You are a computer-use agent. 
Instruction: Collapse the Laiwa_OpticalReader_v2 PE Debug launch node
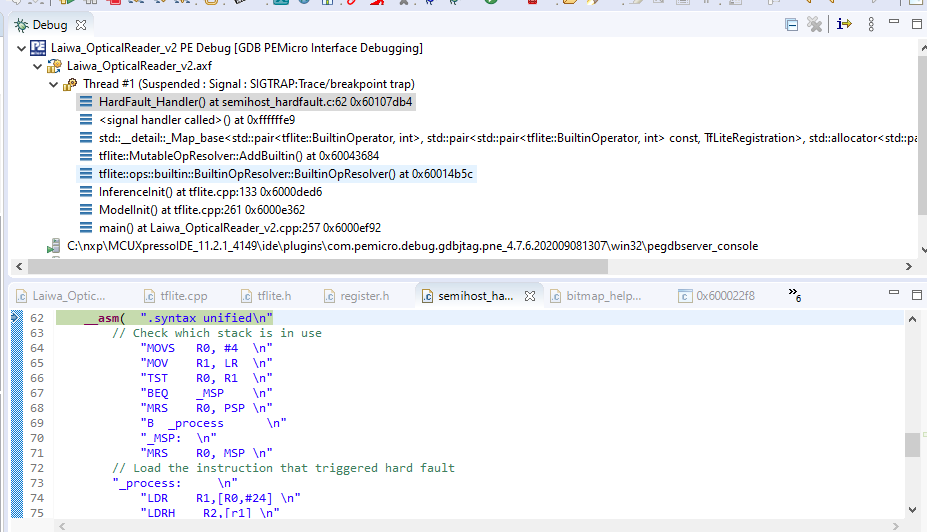pyautogui.click(x=21, y=48)
